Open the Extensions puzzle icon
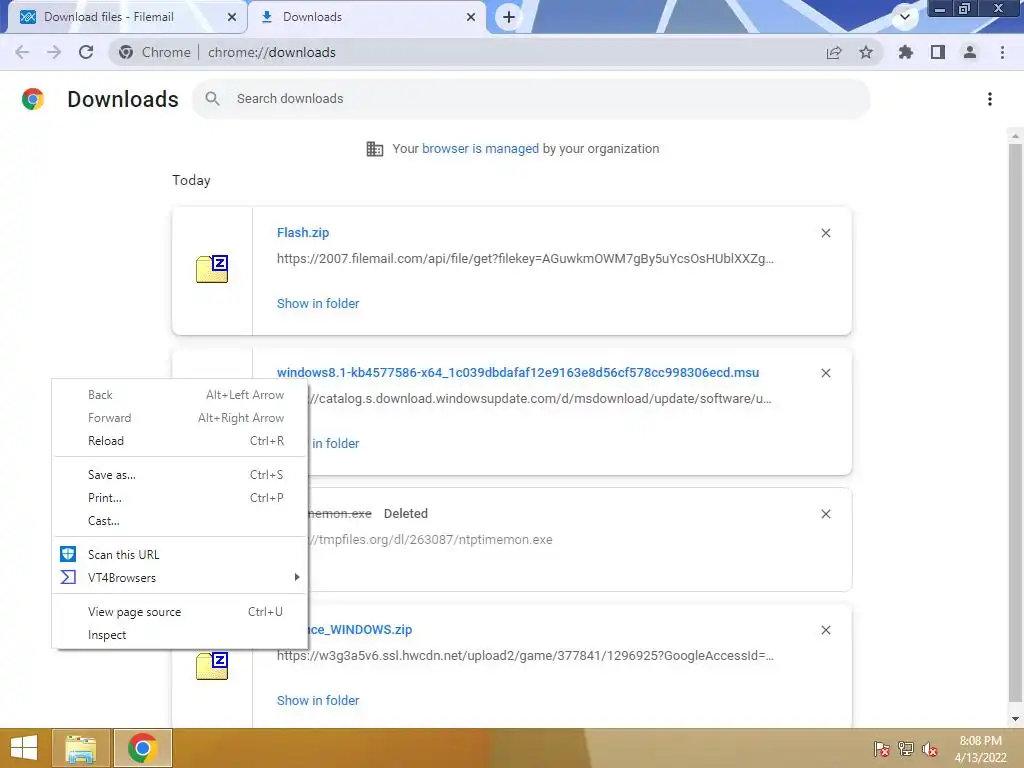 coord(905,52)
